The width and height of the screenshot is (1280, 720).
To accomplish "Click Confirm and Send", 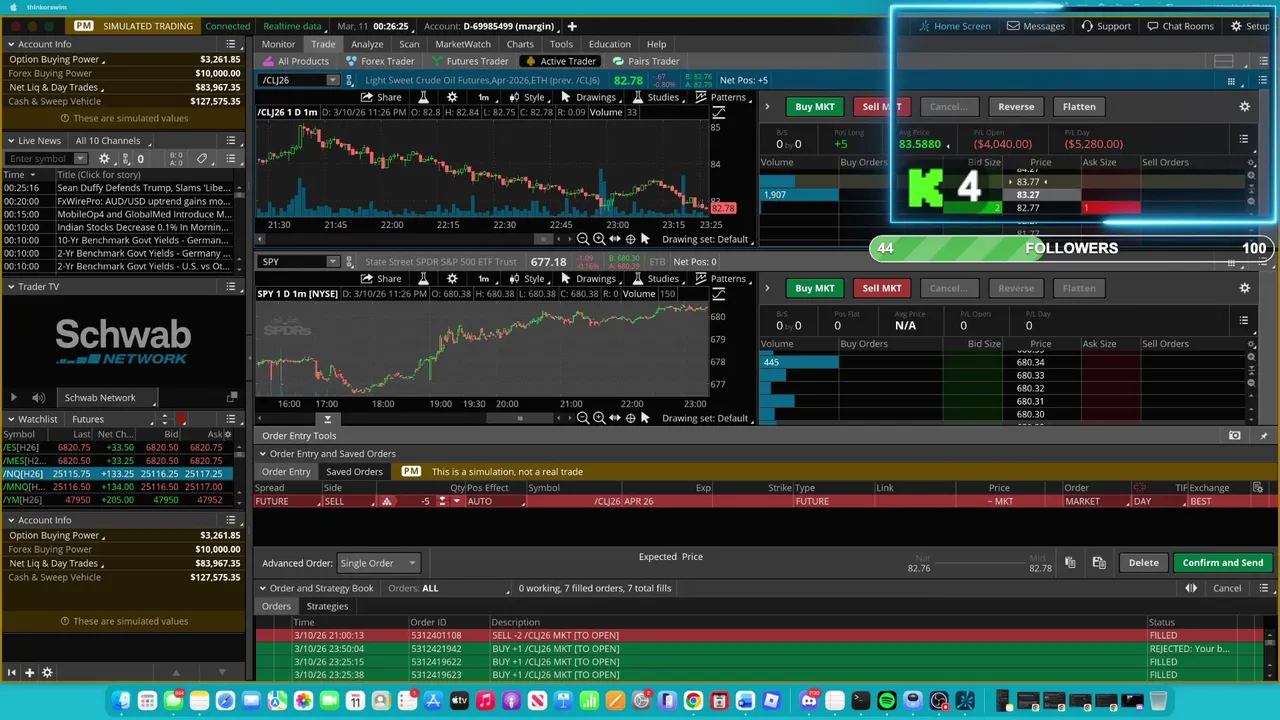I will click(1222, 563).
